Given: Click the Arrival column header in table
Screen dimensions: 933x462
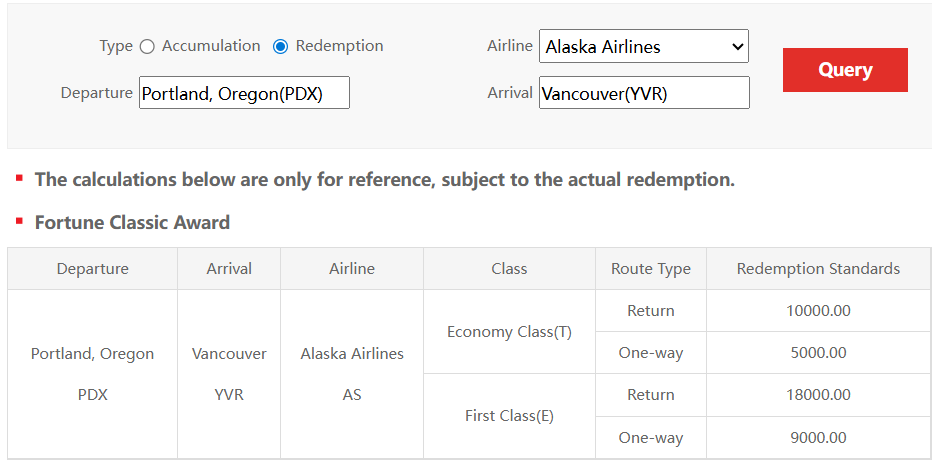Looking at the screenshot, I should coord(229,269).
